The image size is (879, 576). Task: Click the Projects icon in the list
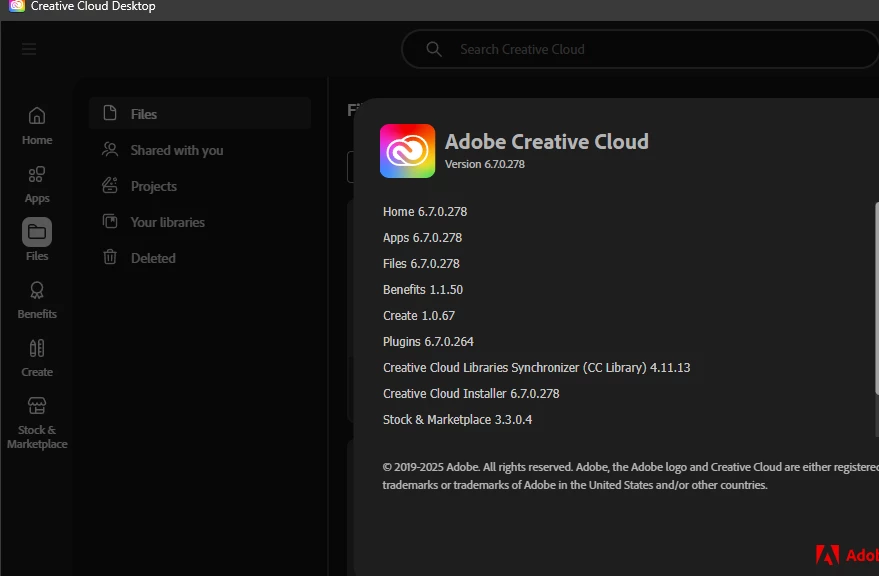point(110,185)
